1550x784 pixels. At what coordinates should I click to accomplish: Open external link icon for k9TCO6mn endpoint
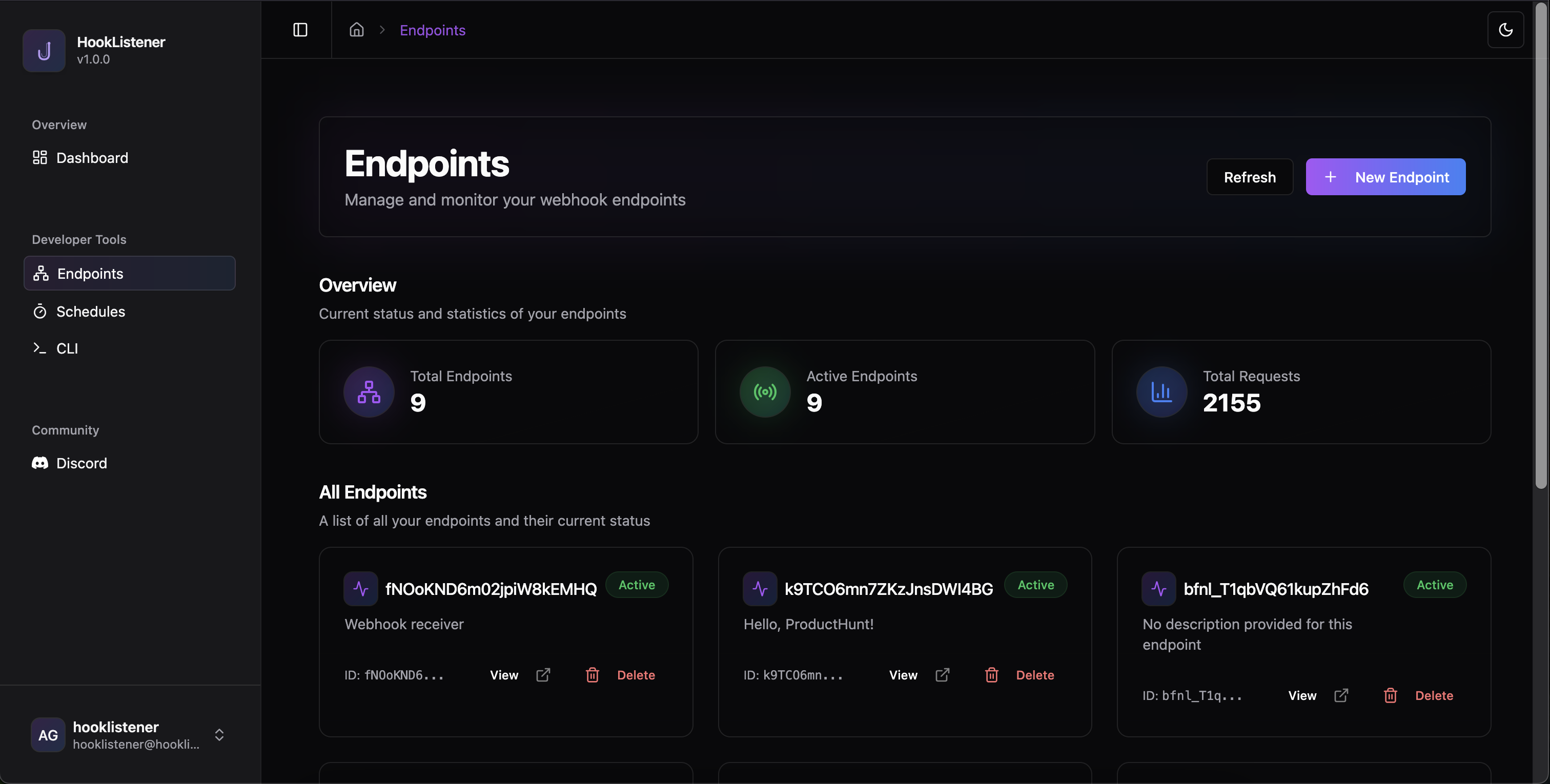[x=942, y=675]
